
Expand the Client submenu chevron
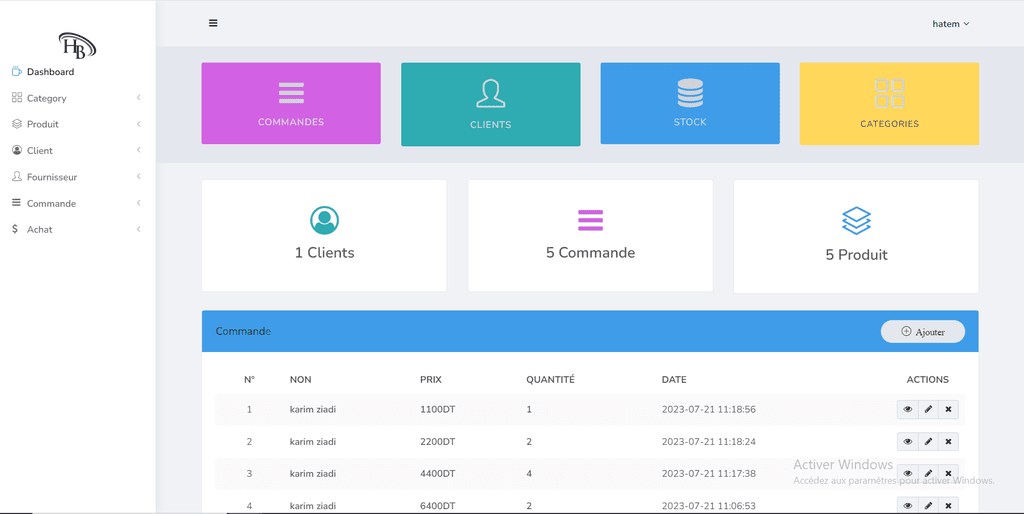tap(138, 150)
